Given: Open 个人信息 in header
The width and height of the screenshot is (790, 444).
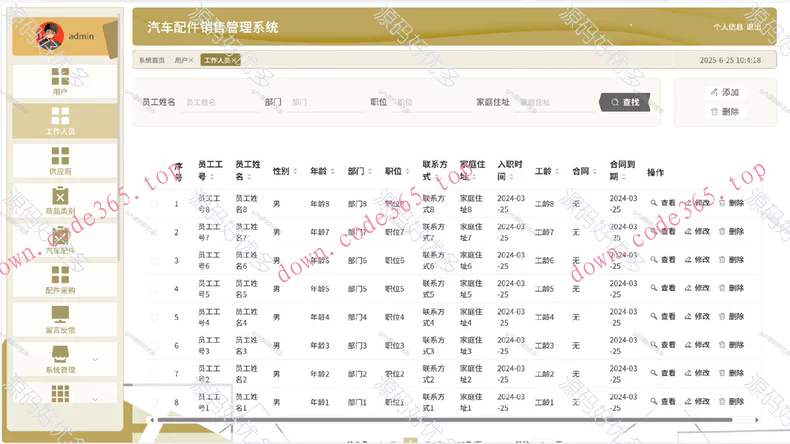Looking at the screenshot, I should point(728,27).
